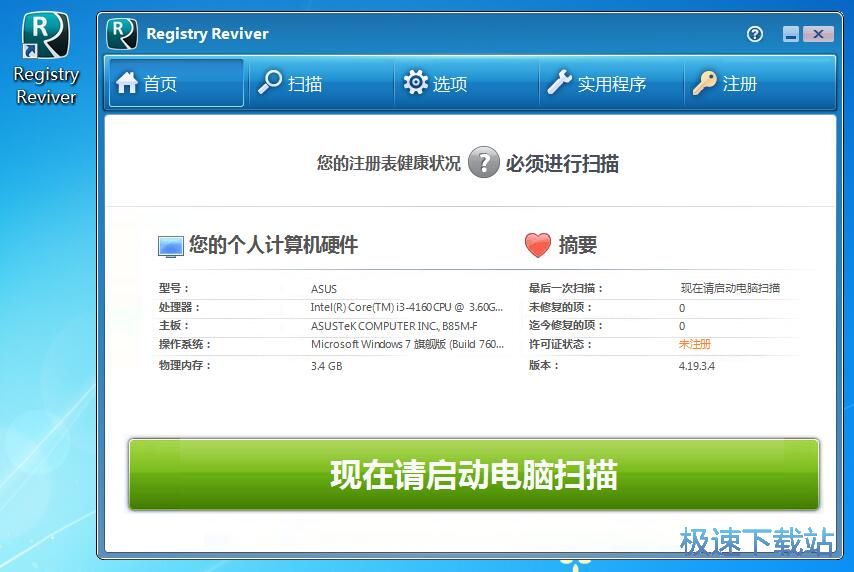
Task: Click the Registry Reviver title bar text
Action: click(x=208, y=34)
